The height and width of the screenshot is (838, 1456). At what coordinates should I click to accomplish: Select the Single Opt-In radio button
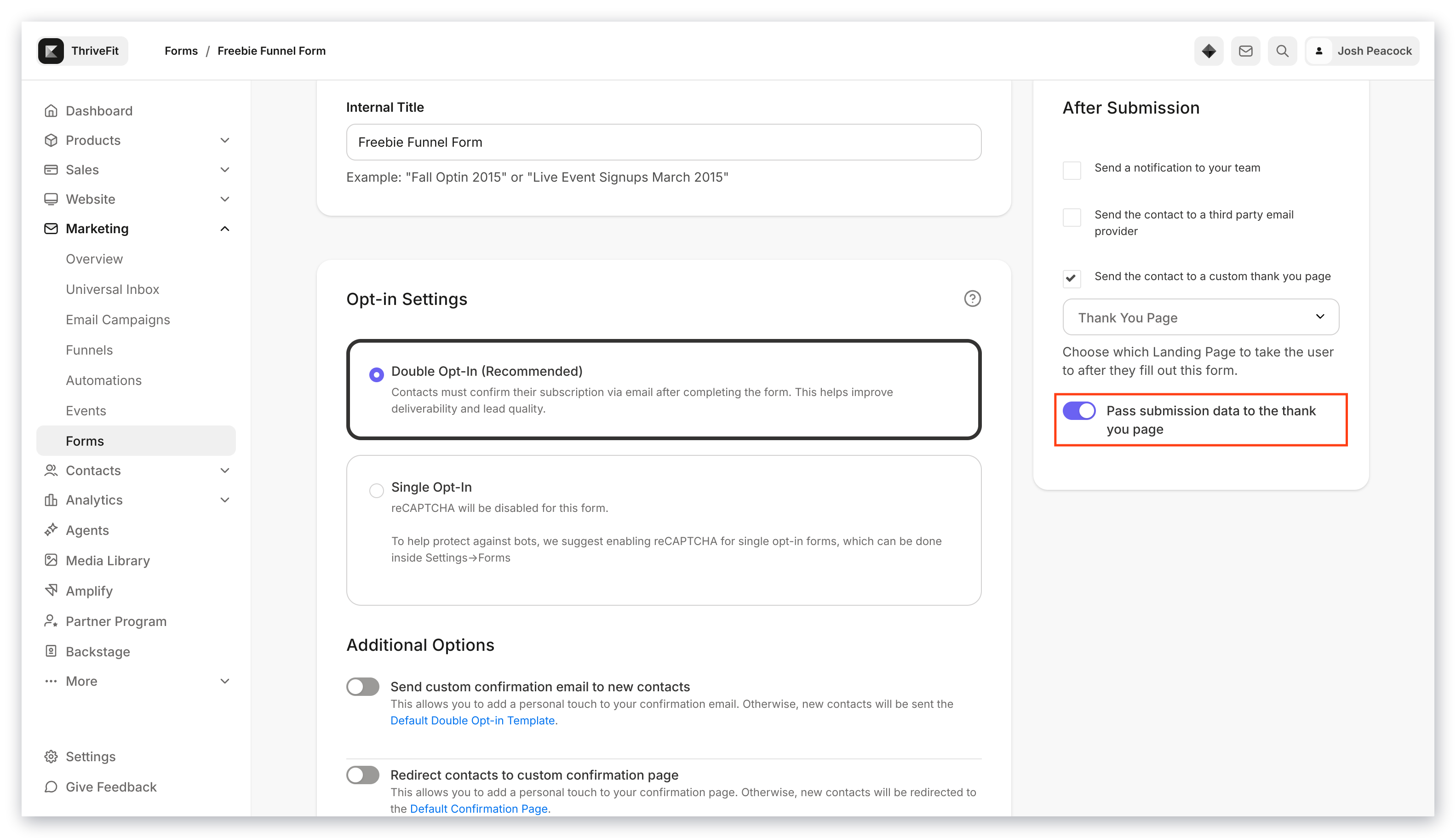tap(376, 490)
